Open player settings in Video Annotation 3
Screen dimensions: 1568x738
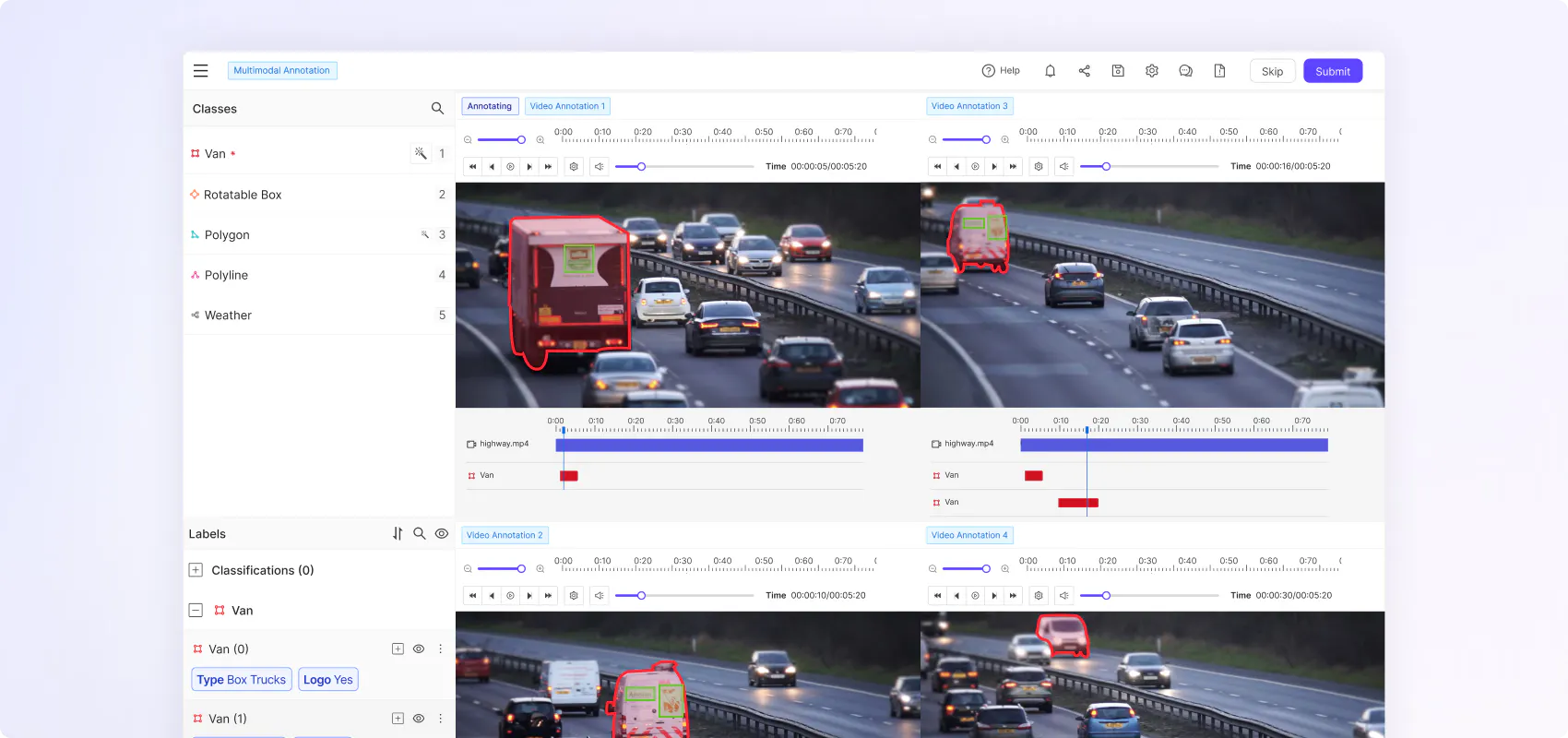tap(1039, 167)
